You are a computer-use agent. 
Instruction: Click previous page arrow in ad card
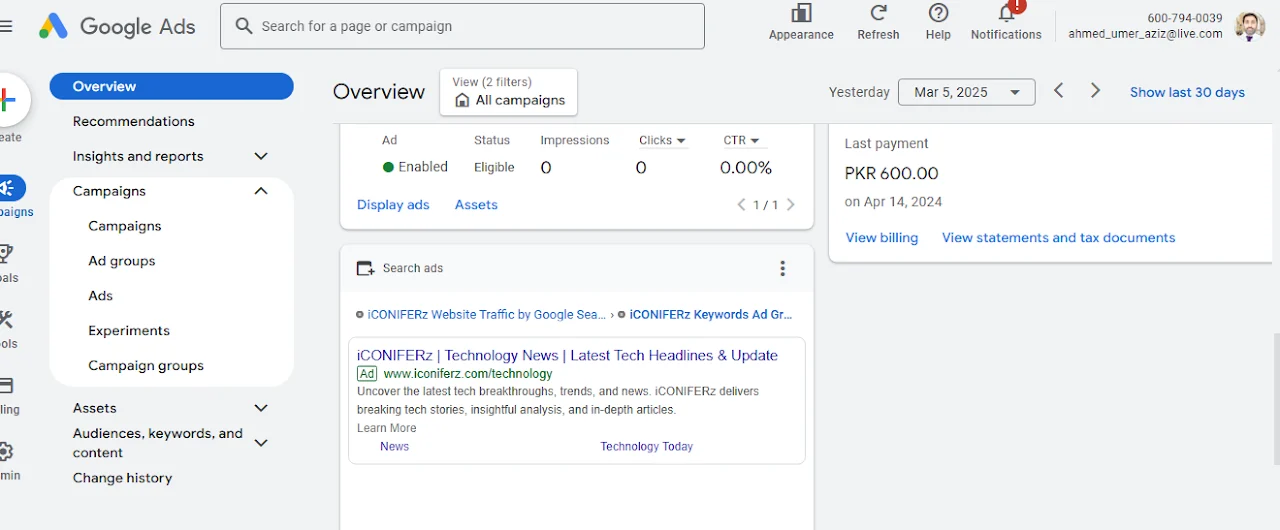click(x=741, y=205)
